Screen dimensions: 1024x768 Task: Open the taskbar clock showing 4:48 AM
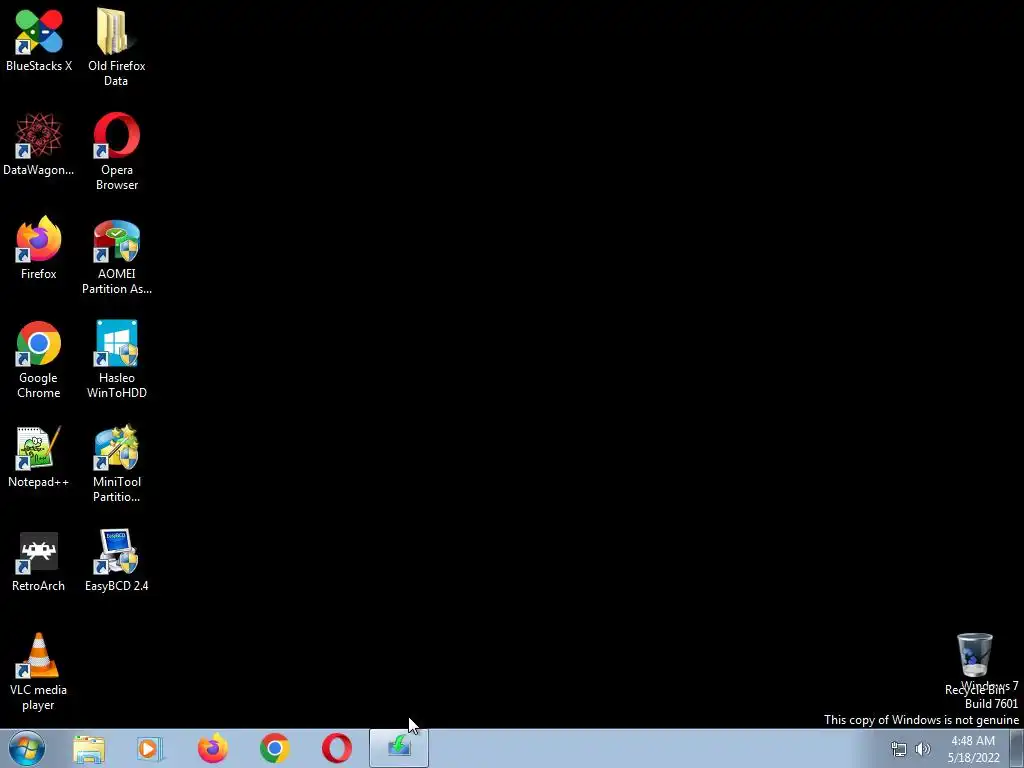973,749
